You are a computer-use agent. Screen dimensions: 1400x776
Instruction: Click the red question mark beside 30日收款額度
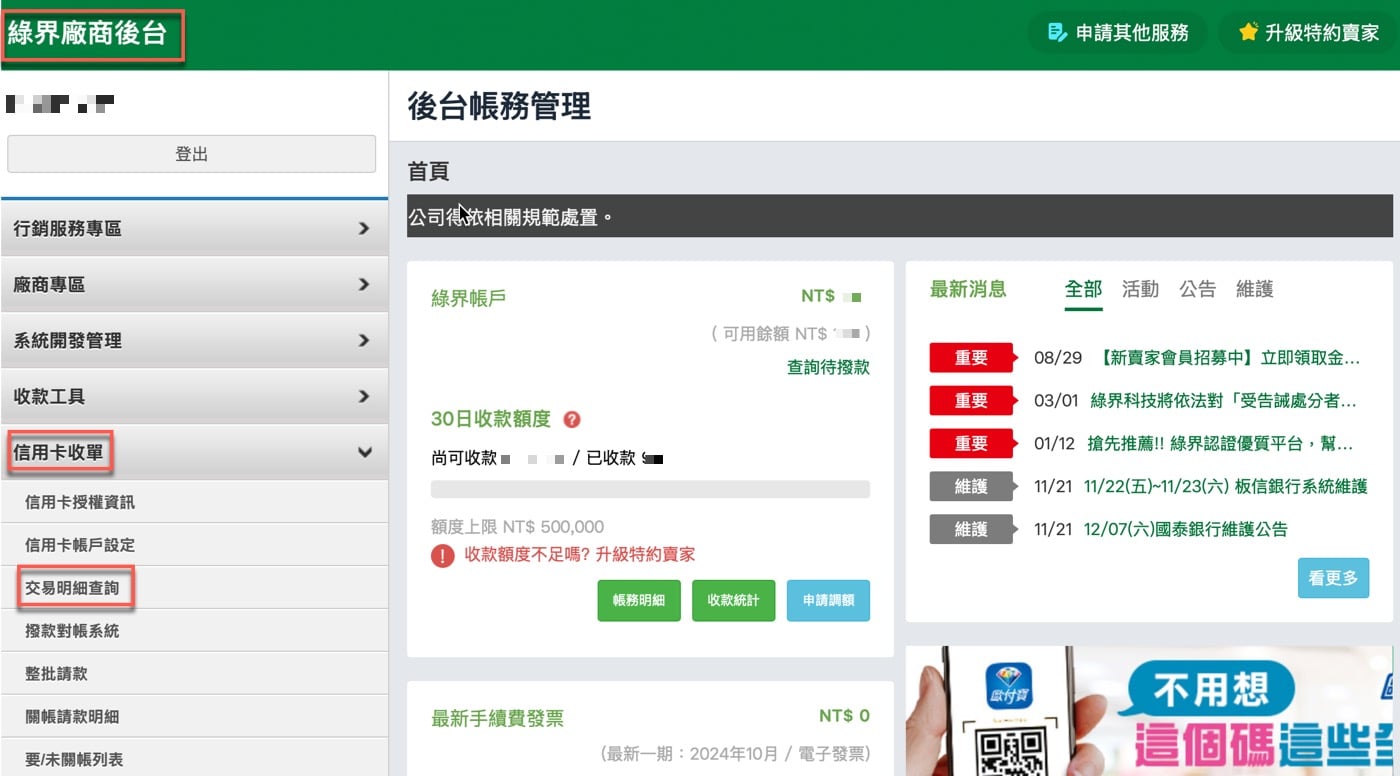click(x=572, y=420)
